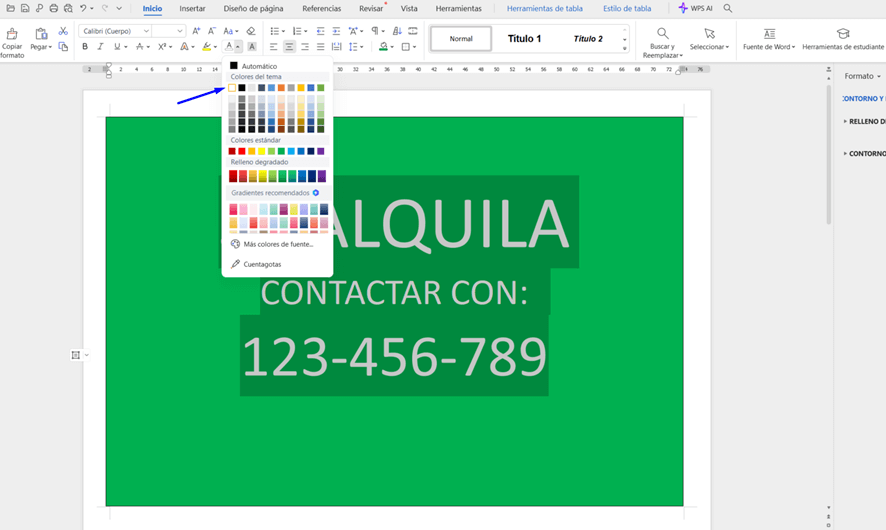Screen dimensions: 886x530
Task: Toggle Italic formatting
Action: [x=101, y=47]
